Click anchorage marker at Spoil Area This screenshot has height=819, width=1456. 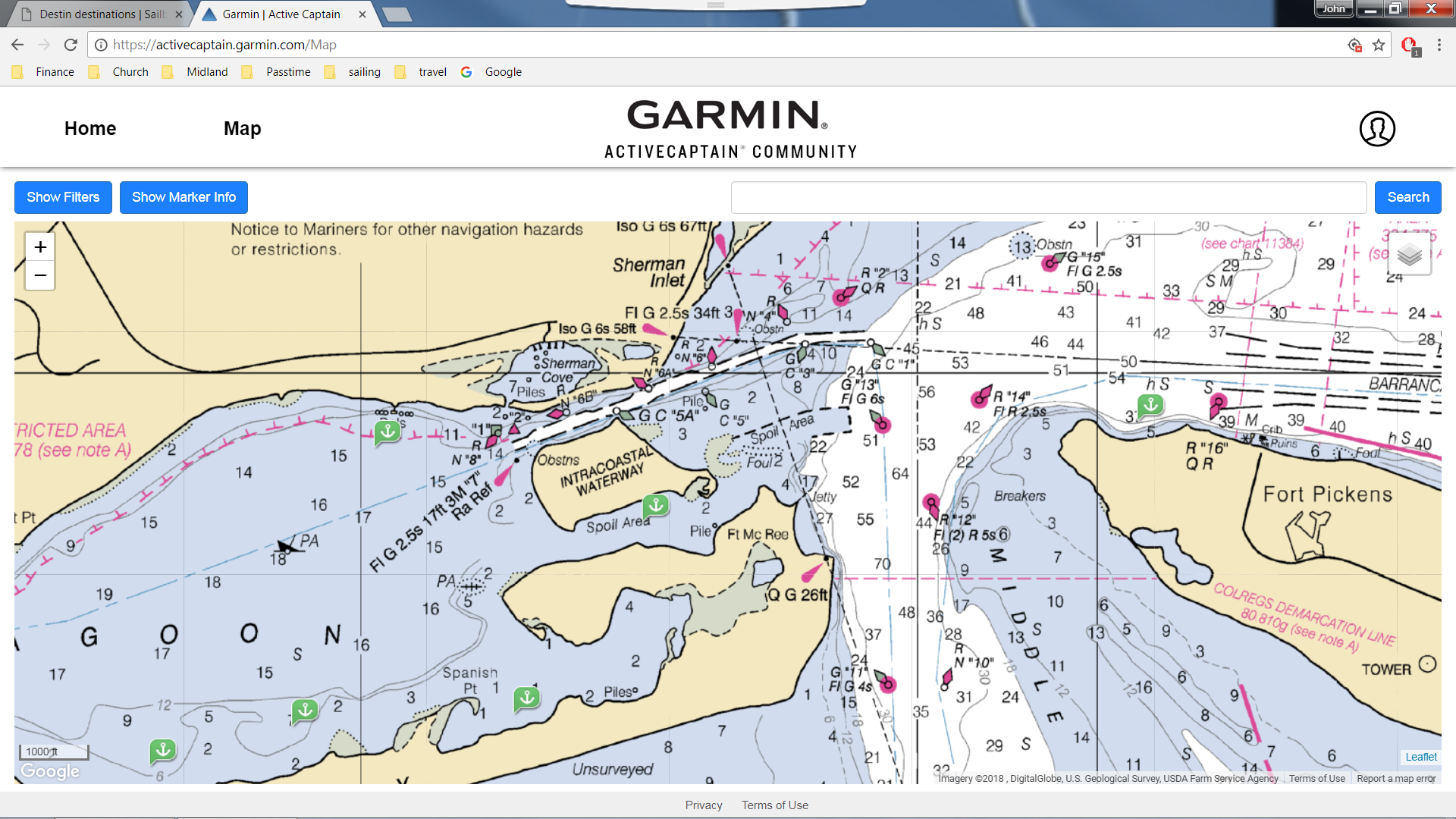656,505
